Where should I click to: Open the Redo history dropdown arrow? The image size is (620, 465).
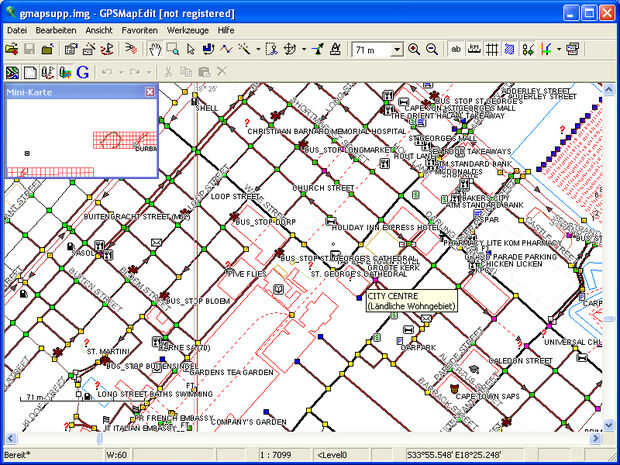click(x=149, y=73)
